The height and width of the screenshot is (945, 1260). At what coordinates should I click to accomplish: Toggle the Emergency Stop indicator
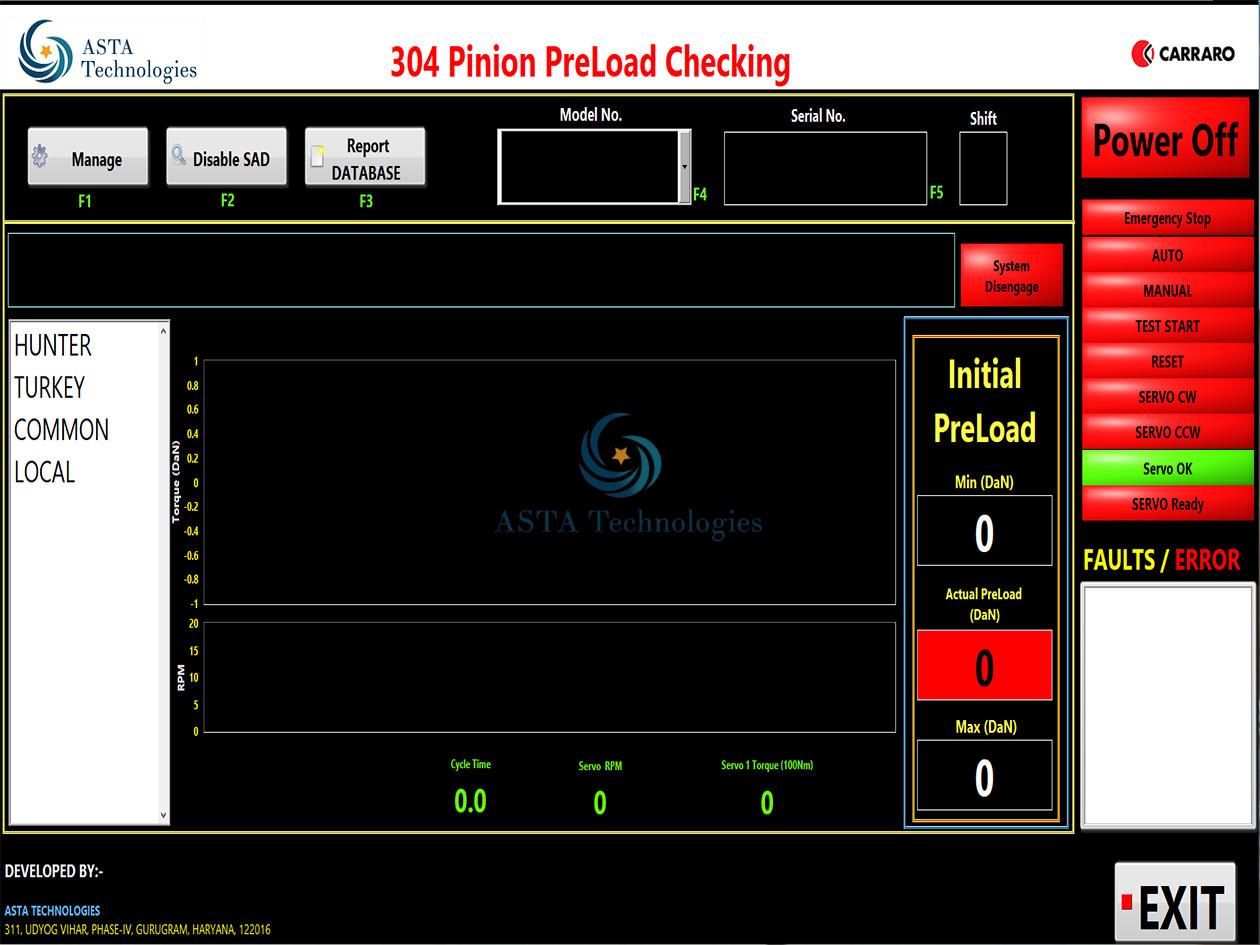pos(1167,219)
